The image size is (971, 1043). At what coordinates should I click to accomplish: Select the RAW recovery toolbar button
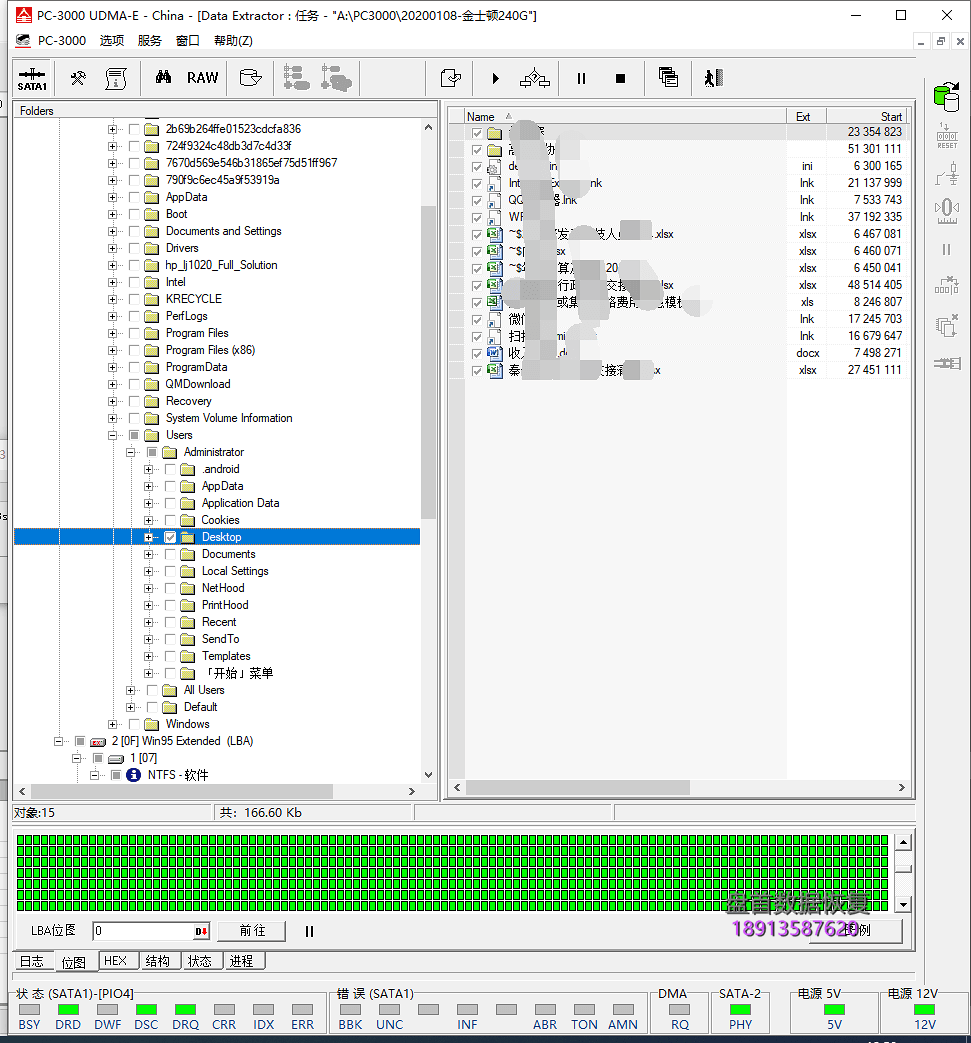coord(202,78)
